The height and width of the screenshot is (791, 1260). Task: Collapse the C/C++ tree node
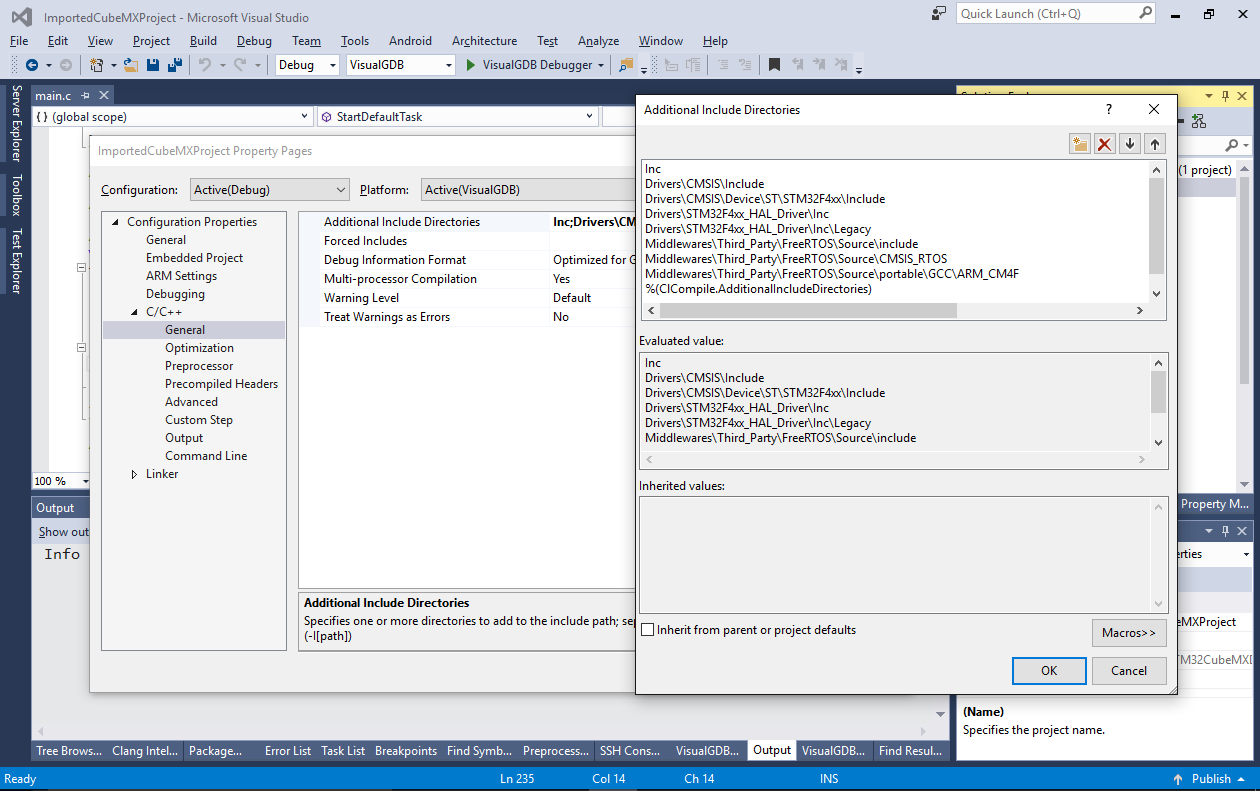(134, 312)
